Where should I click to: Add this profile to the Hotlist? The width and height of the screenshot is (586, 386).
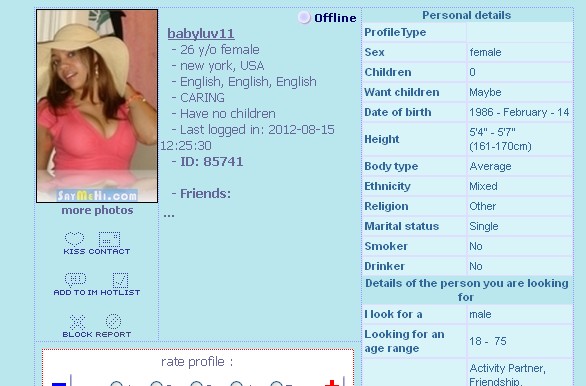point(120,284)
